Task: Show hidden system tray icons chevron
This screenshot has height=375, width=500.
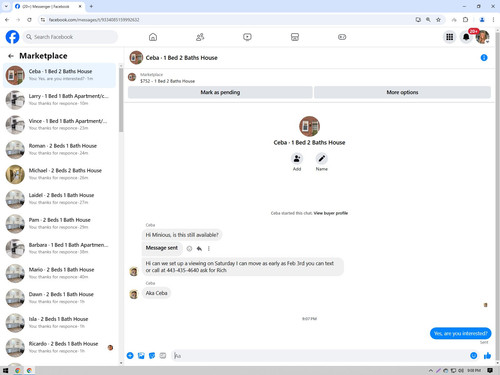Action: coord(431,370)
